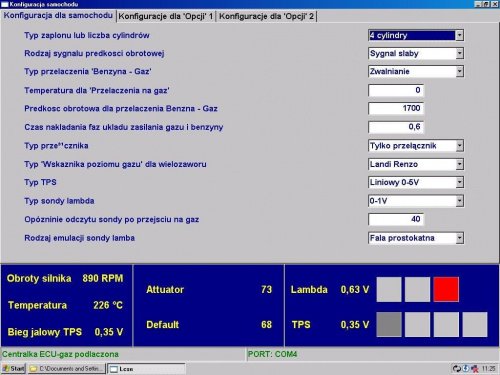
Task: Switch to "Konfiguracje dla 'Opcji' 2" tab
Action: [266, 16]
